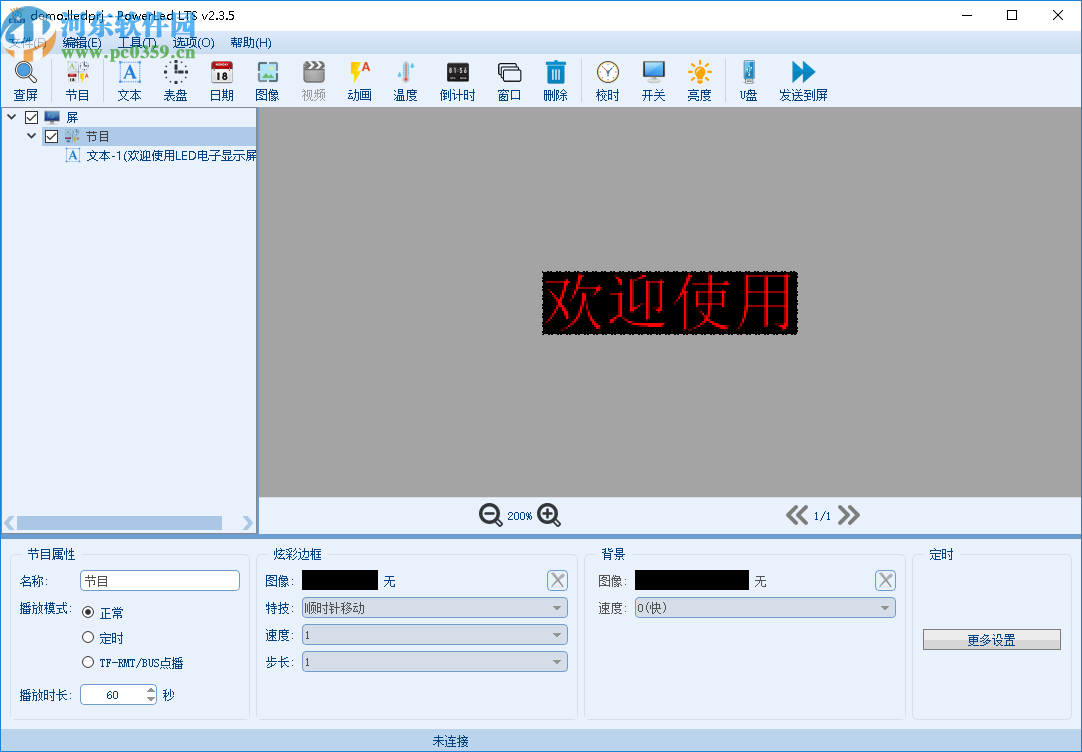The height and width of the screenshot is (752, 1082).
Task: Click the 更多设置 button
Action: (x=991, y=639)
